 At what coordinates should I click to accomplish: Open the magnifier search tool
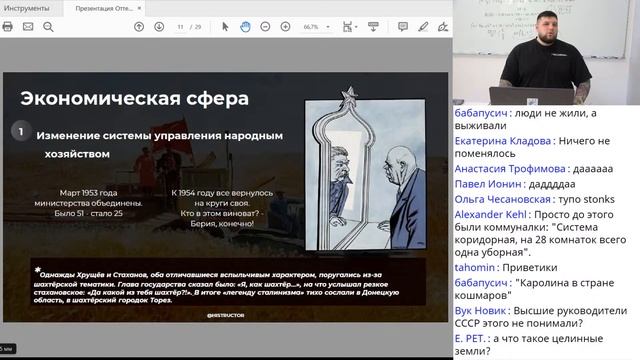[x=48, y=27]
